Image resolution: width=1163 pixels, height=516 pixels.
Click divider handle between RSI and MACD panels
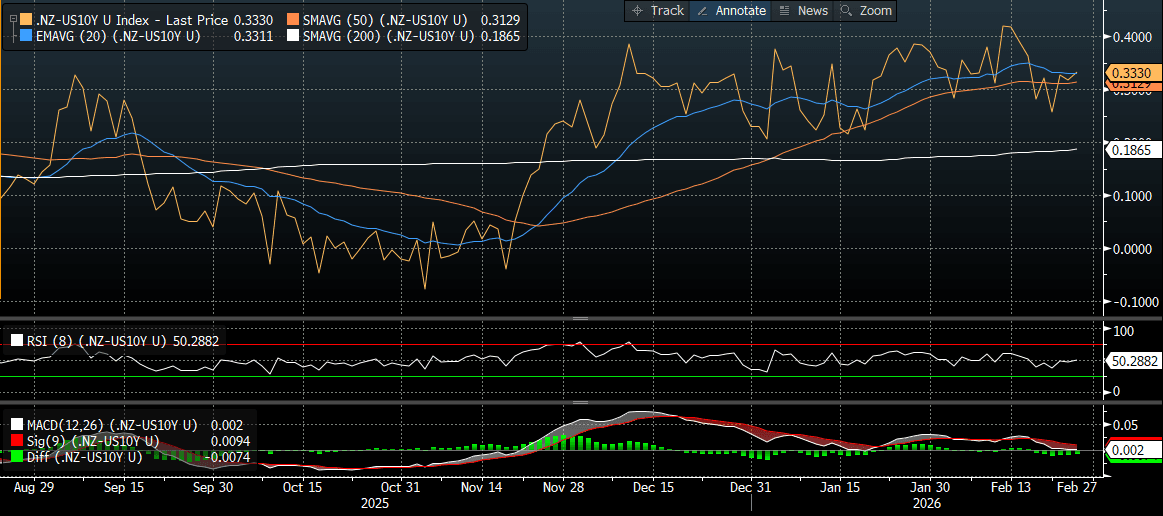pos(579,402)
